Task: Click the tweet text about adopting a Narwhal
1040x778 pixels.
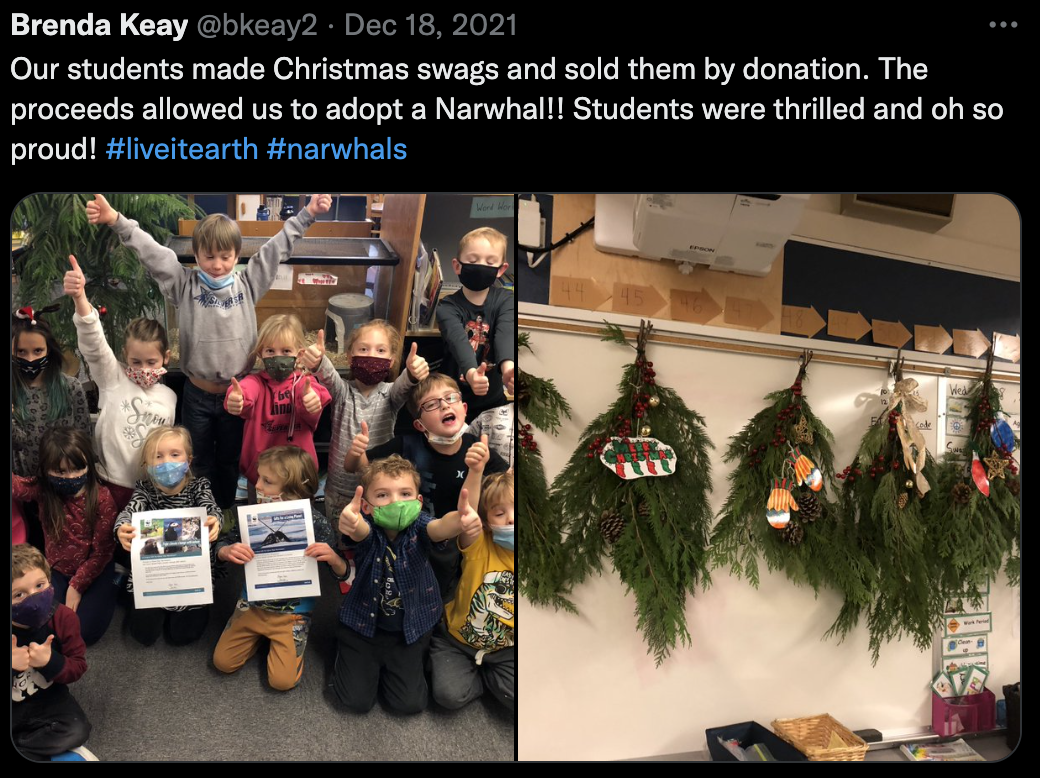Action: click(507, 109)
